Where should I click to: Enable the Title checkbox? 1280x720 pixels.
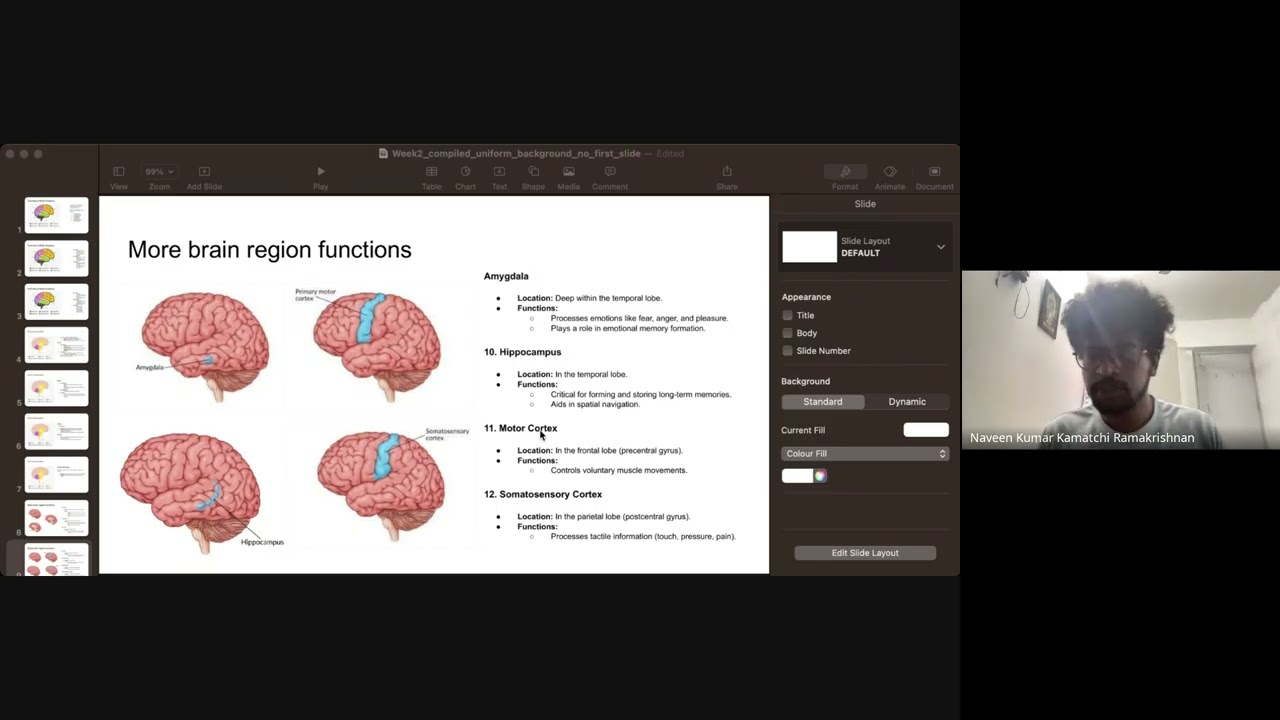click(788, 315)
